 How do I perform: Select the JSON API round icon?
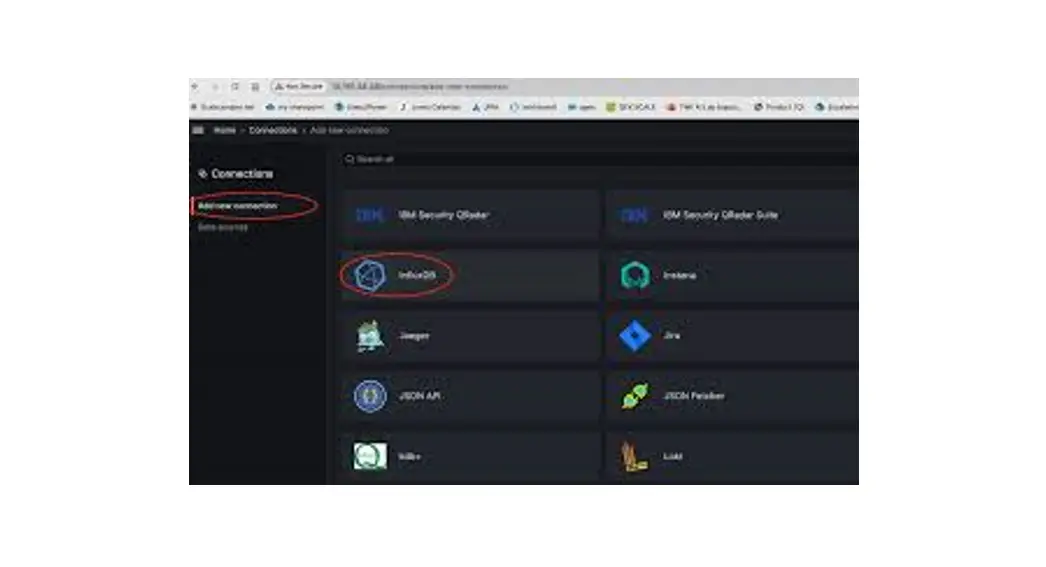click(x=370, y=396)
